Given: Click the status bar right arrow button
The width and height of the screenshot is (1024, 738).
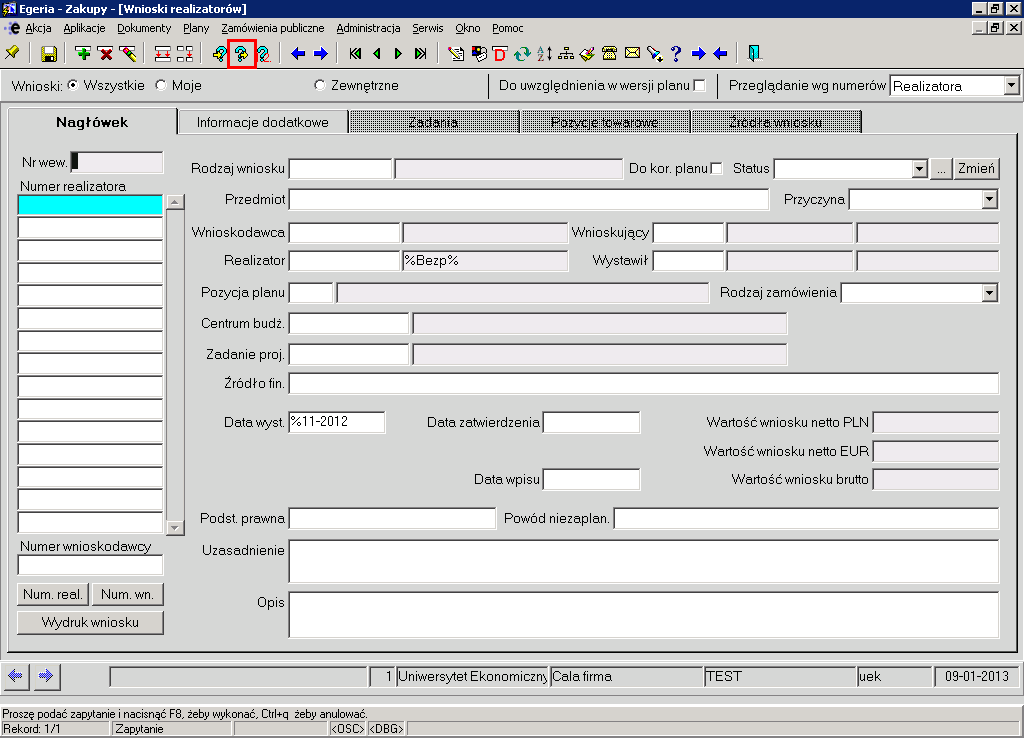Looking at the screenshot, I should (x=46, y=676).
